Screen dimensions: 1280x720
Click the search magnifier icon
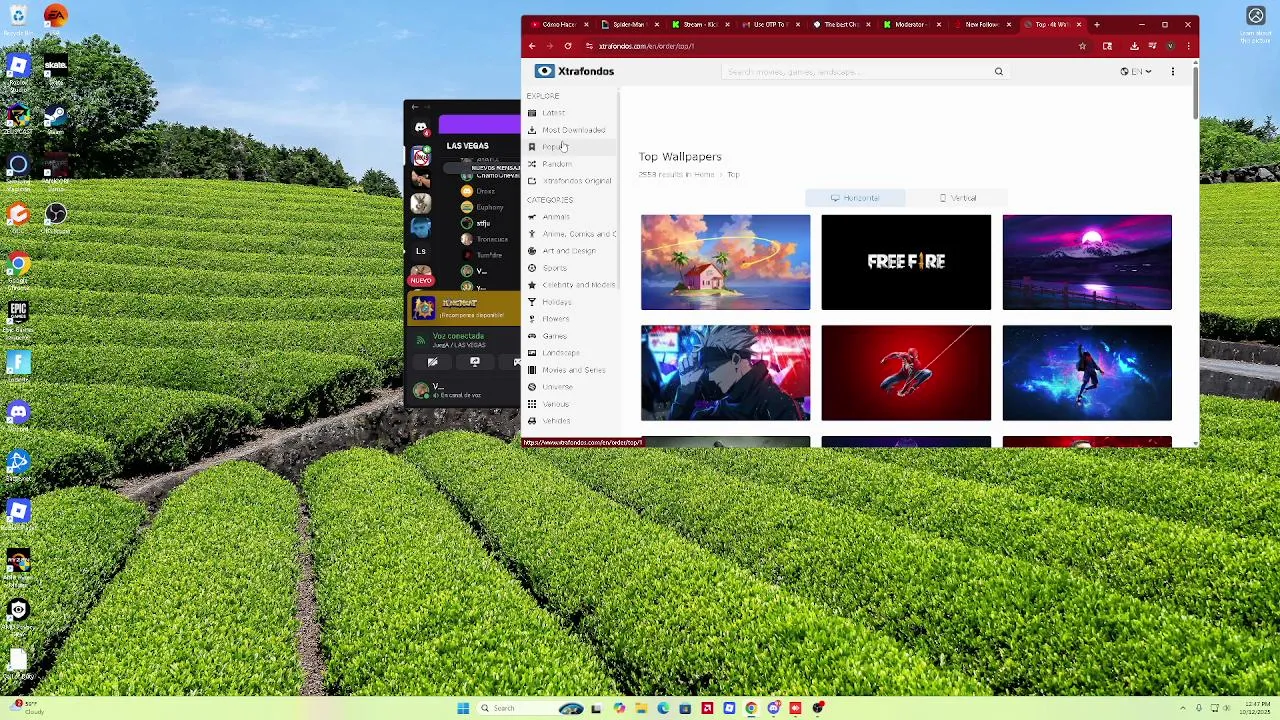(x=998, y=72)
